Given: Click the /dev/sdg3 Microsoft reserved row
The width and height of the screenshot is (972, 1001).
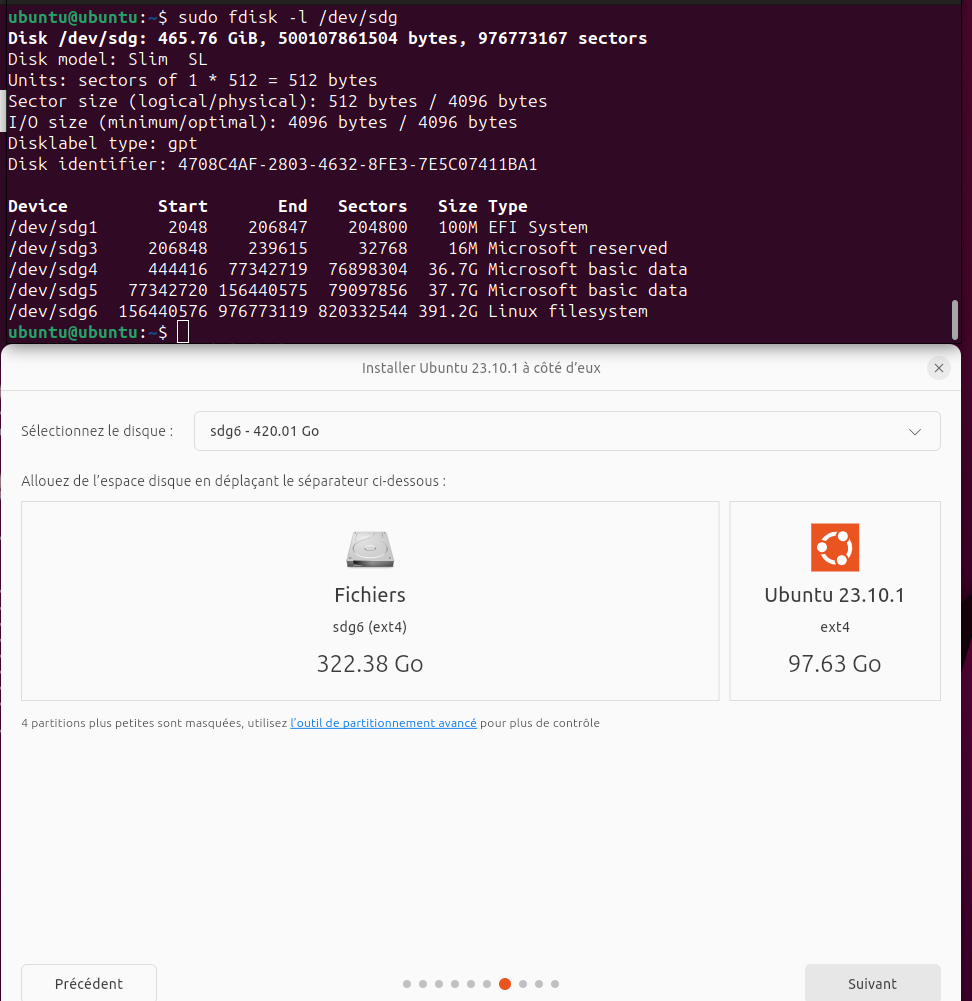Looking at the screenshot, I should pos(338,248).
